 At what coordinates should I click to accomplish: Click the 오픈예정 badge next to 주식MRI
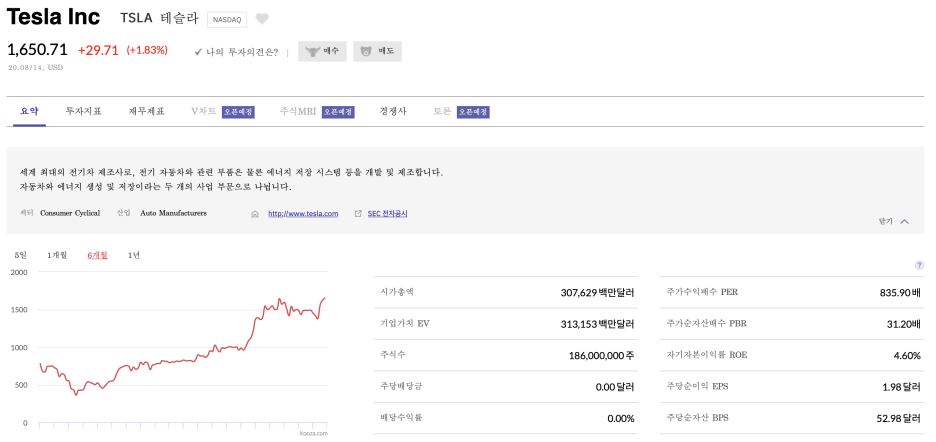(338, 112)
